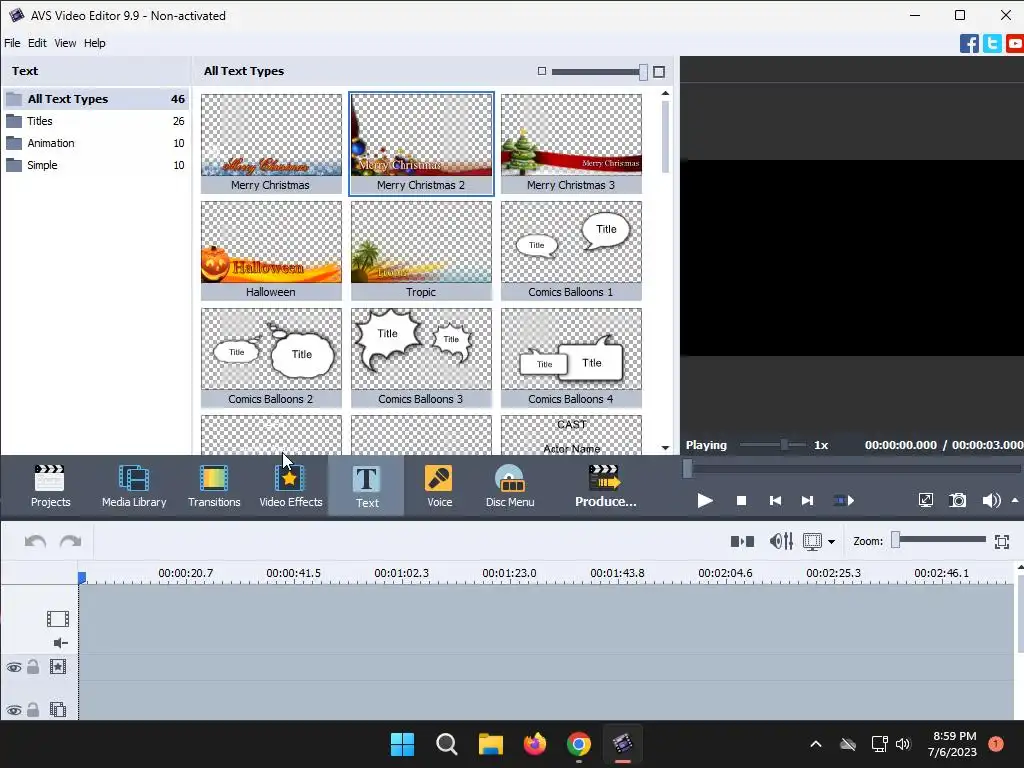Click the split clip icon

(x=742, y=541)
